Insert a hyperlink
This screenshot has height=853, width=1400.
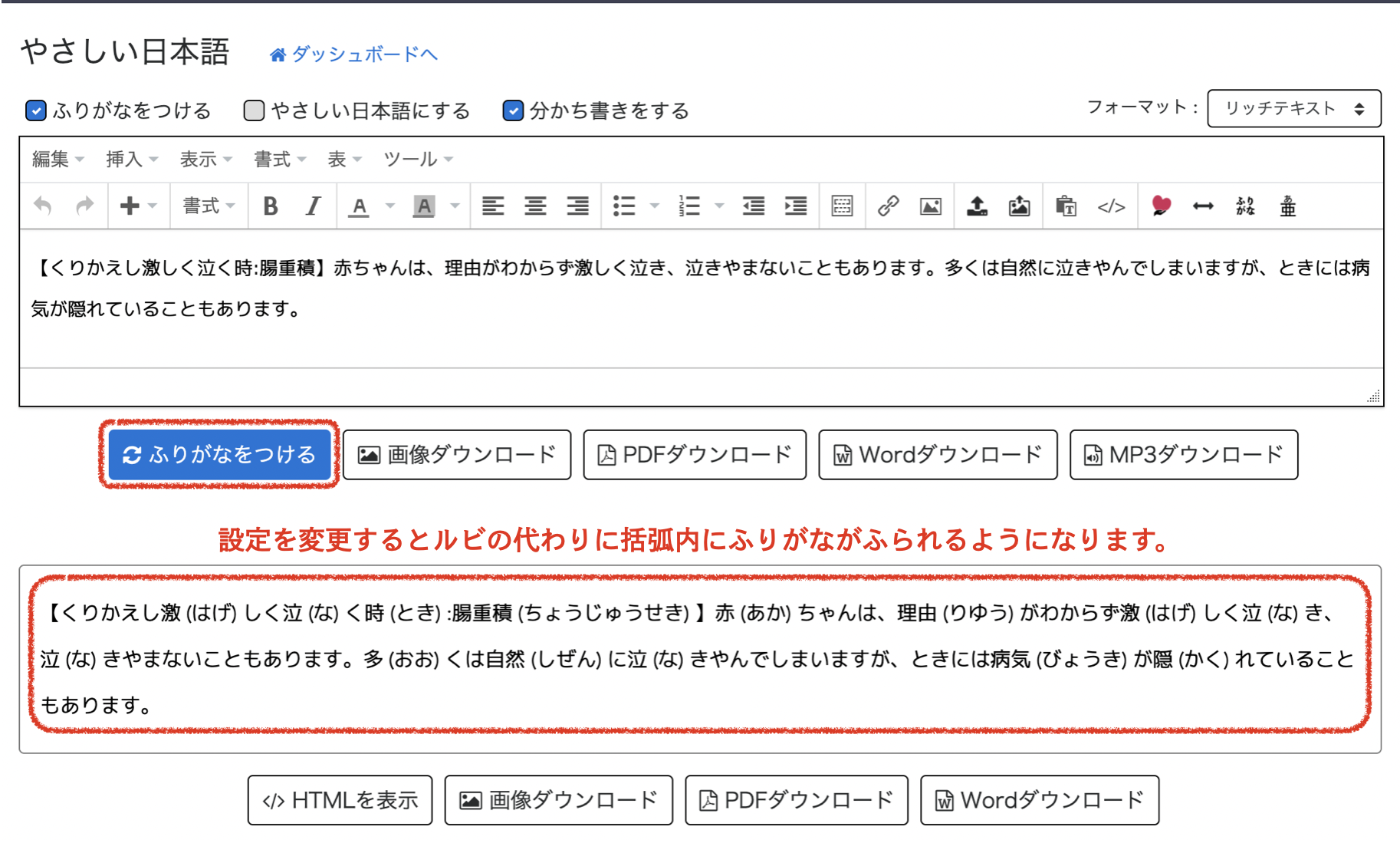coord(887,206)
